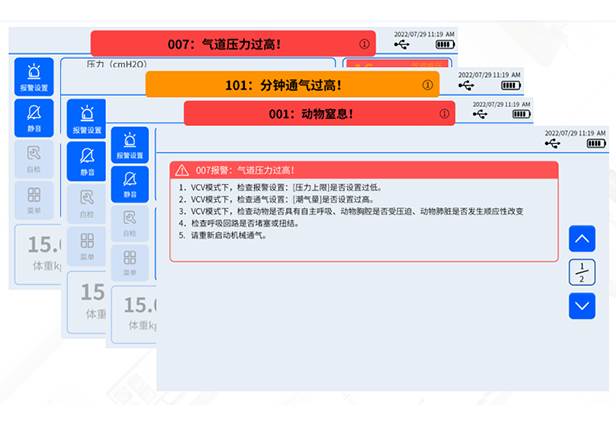The width and height of the screenshot is (616, 424).
Task: Toggle 静音 mute on the backmost screen
Action: [x=34, y=117]
